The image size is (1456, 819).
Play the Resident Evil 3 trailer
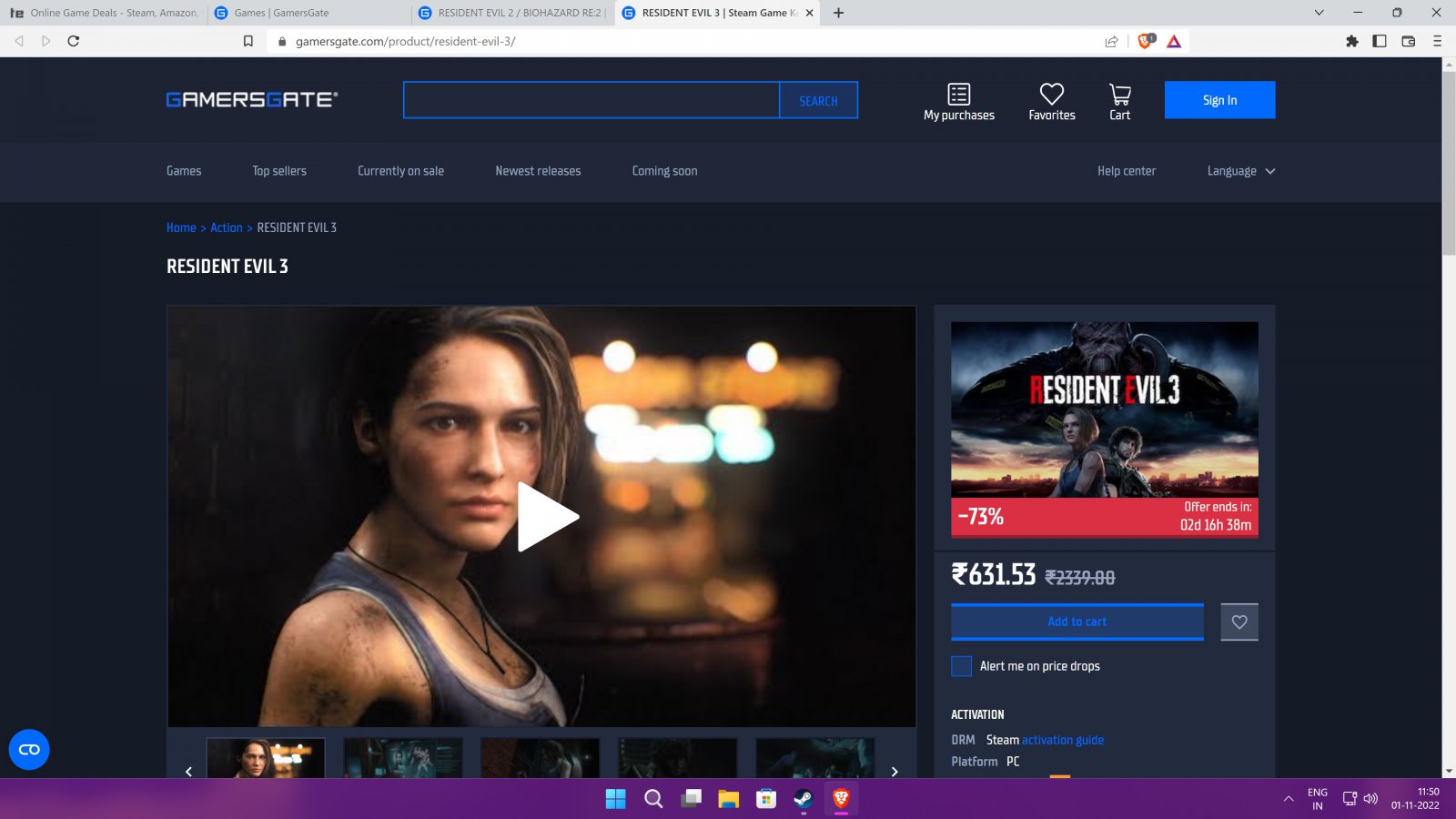[547, 516]
